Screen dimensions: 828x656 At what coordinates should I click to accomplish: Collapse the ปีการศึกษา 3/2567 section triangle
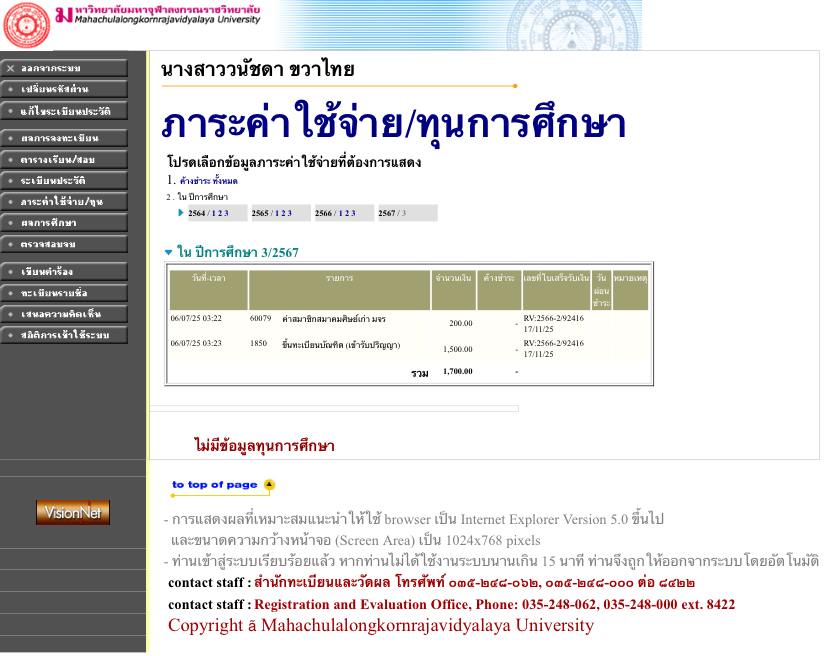(168, 253)
